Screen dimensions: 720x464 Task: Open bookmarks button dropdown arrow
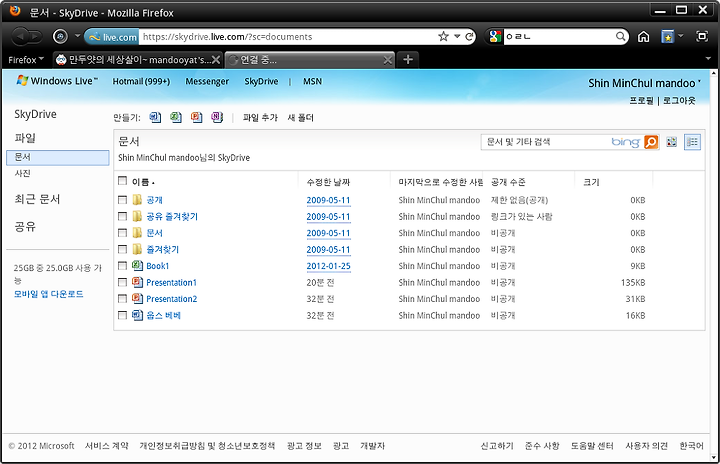pyautogui.click(x=681, y=36)
